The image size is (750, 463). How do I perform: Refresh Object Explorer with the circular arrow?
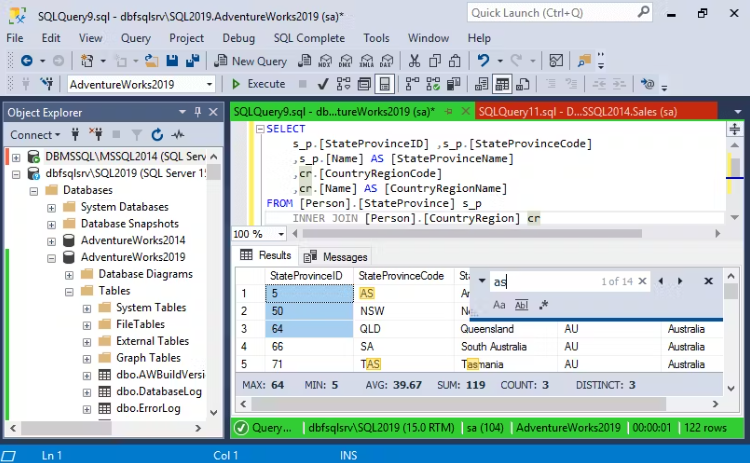157,135
